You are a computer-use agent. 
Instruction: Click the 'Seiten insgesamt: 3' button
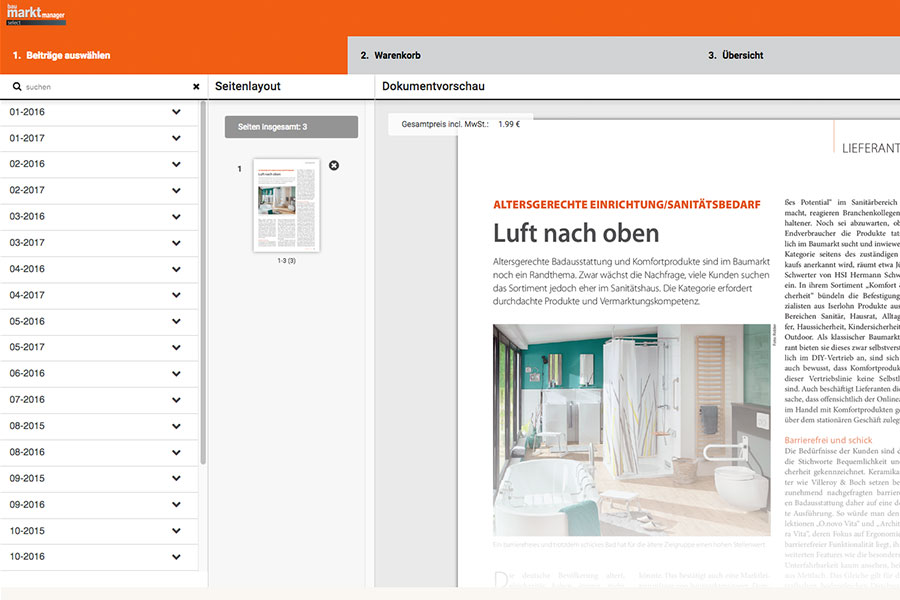291,127
